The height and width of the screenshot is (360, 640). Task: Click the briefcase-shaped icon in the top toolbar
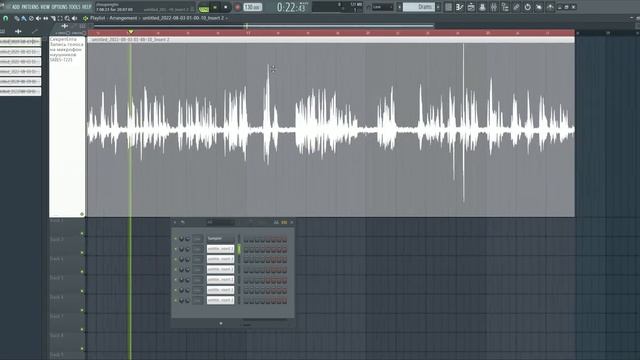pyautogui.click(x=471, y=7)
